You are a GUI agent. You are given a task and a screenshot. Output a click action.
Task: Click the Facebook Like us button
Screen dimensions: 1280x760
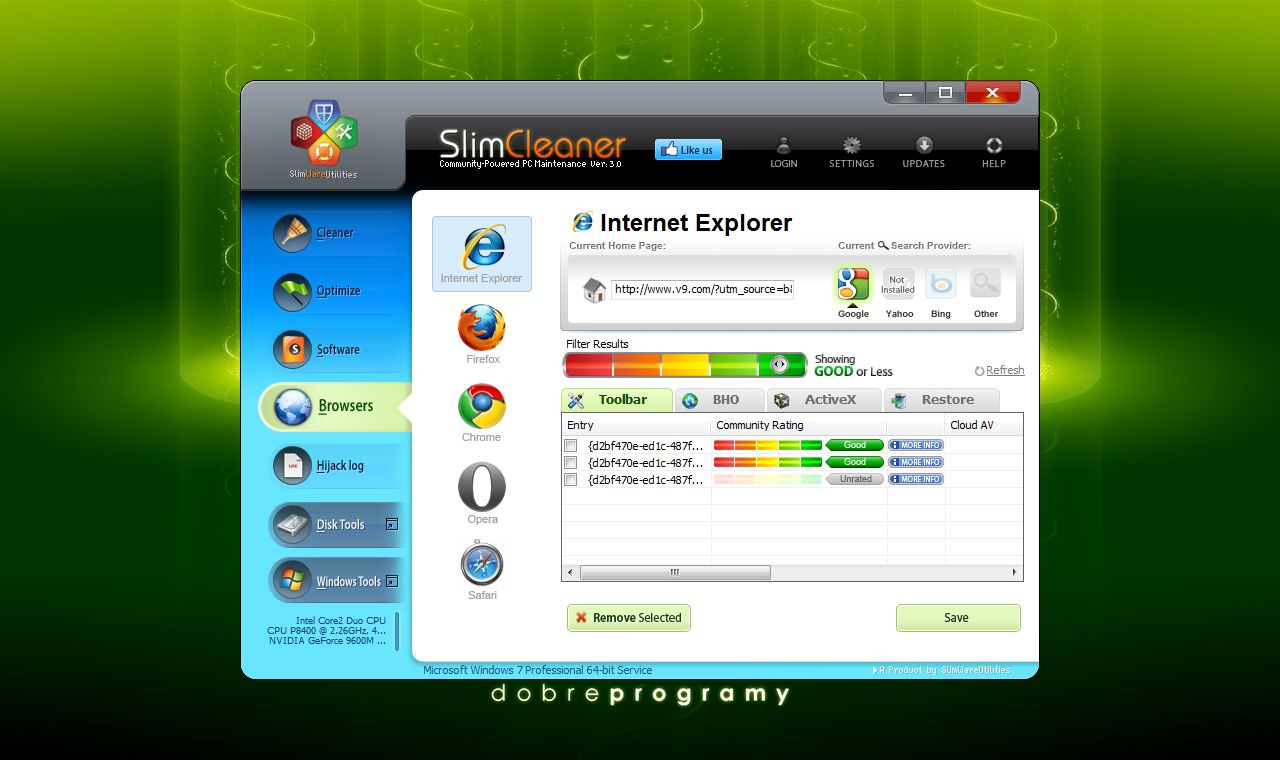point(688,150)
